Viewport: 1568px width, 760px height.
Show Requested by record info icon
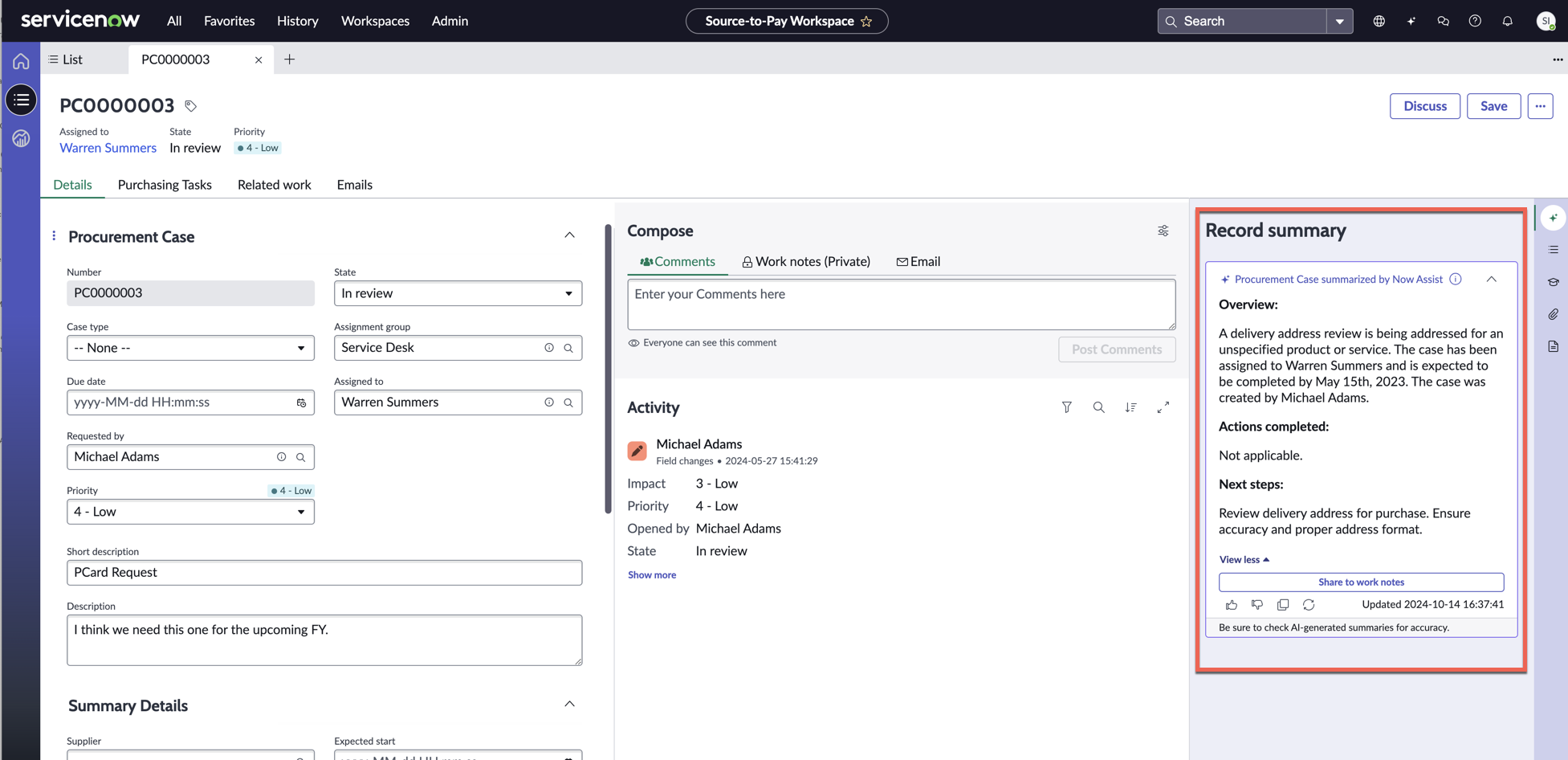(x=282, y=457)
